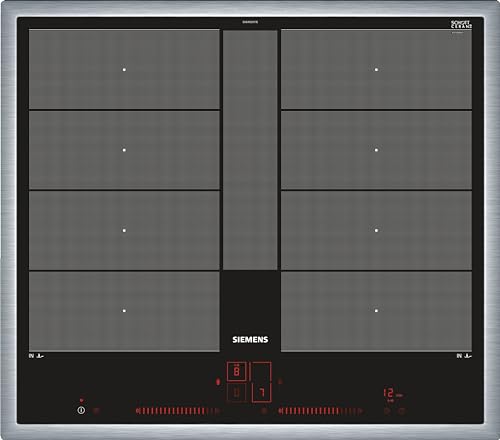The height and width of the screenshot is (440, 500).
Task: Adjust the left power level slider
Action: pyautogui.click(x=178, y=411)
